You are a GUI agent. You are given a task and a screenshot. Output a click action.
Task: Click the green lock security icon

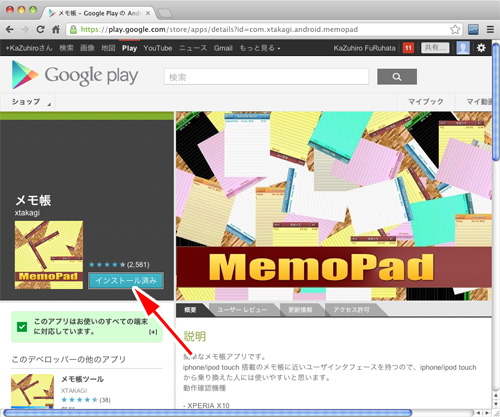pos(73,29)
